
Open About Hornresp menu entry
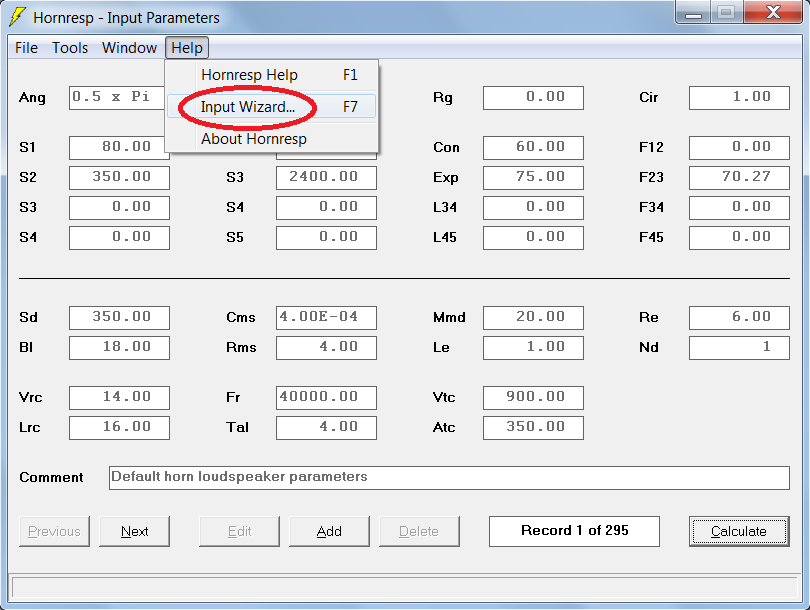271,138
